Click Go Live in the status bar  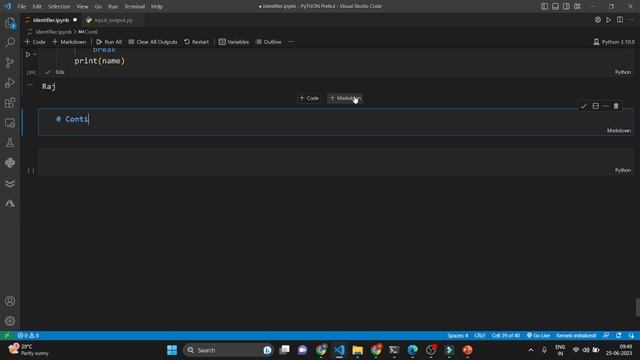click(538, 335)
